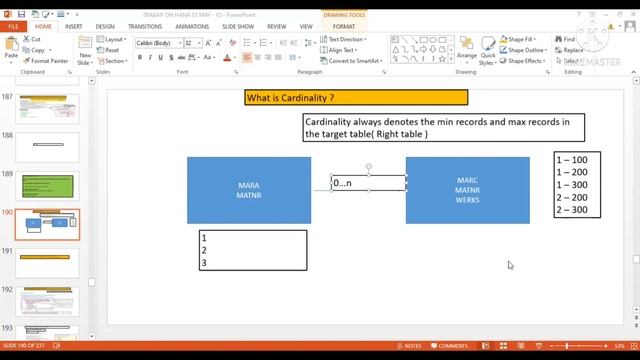Insert a New Slide

point(85,50)
